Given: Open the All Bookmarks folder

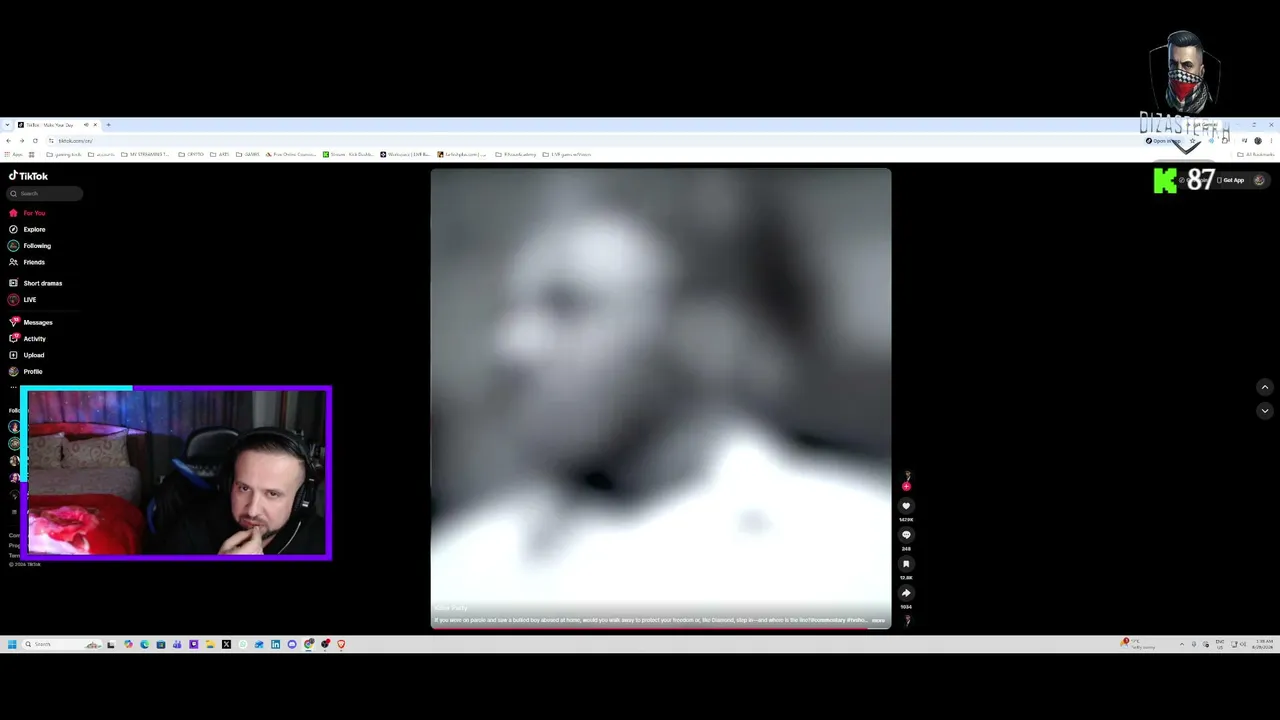Looking at the screenshot, I should pos(1256,155).
